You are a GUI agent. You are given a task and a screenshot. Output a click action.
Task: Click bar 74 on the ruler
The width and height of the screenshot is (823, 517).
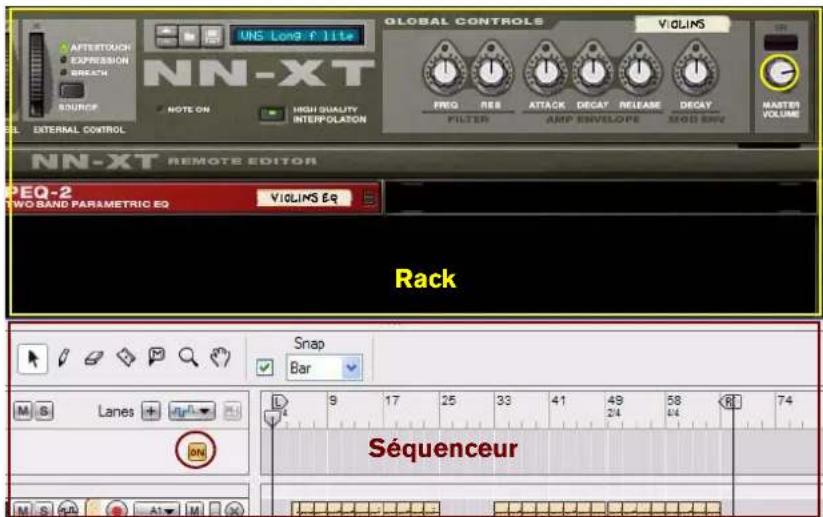click(785, 400)
